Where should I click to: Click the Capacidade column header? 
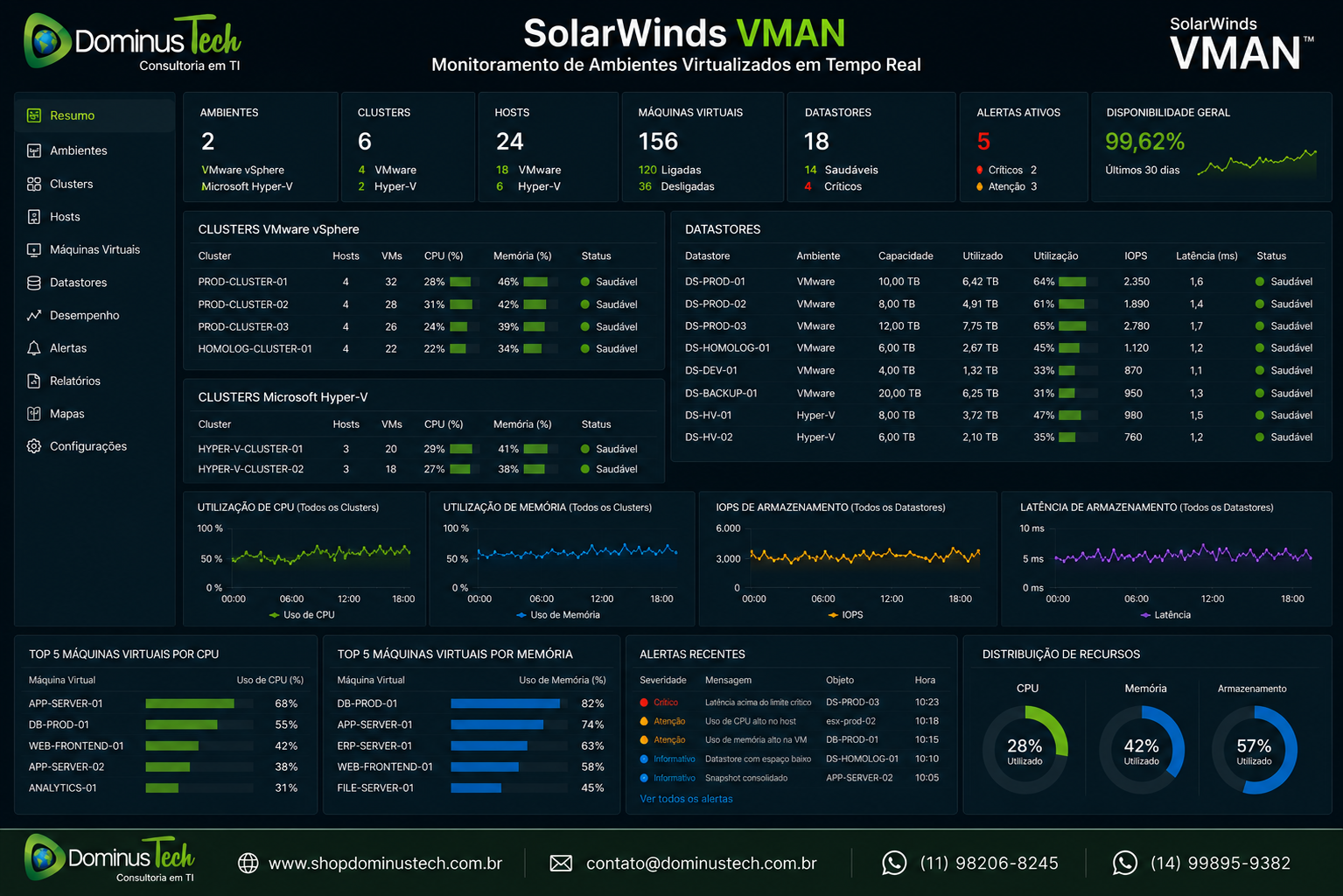pyautogui.click(x=906, y=256)
